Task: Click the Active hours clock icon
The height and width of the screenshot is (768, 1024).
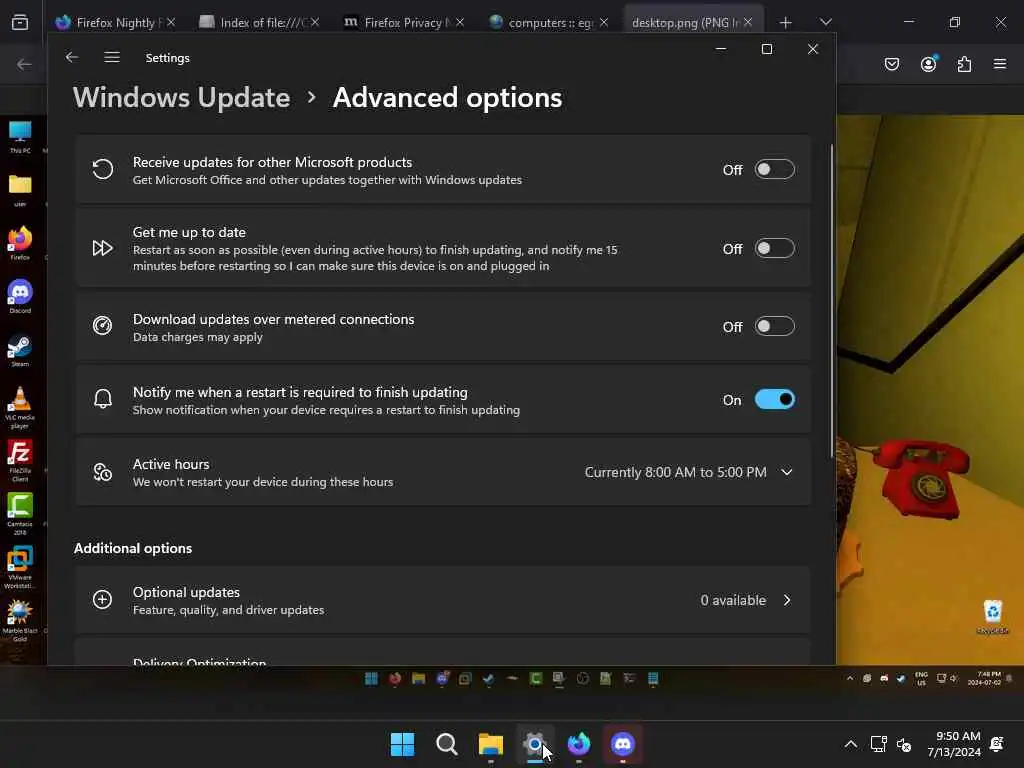Action: coord(103,472)
